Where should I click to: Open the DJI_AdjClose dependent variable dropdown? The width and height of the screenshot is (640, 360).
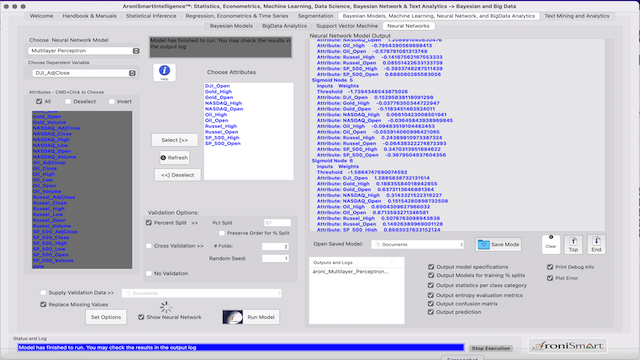click(84, 73)
